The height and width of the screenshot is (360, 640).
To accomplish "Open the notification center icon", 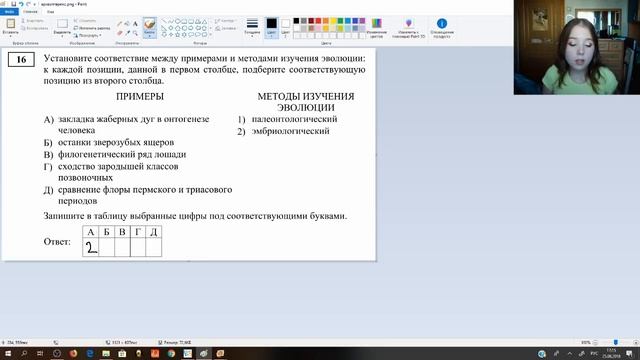I will [629, 353].
